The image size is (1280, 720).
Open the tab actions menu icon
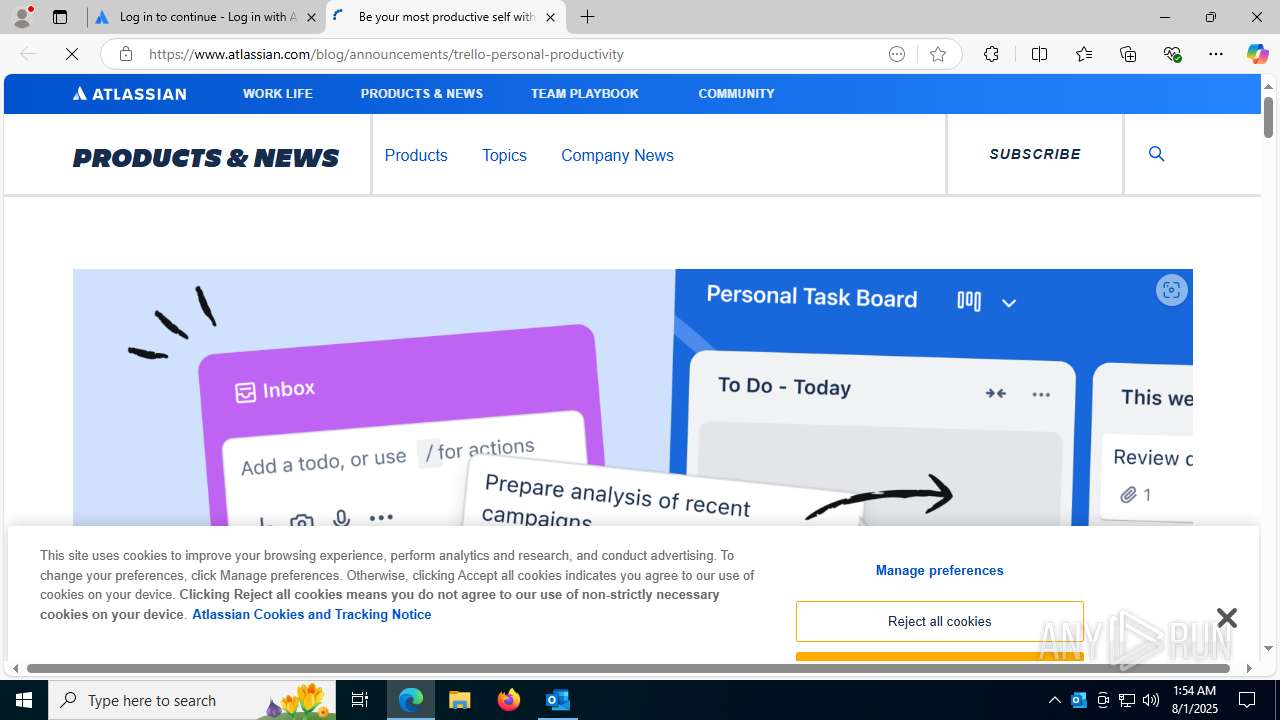(x=60, y=17)
